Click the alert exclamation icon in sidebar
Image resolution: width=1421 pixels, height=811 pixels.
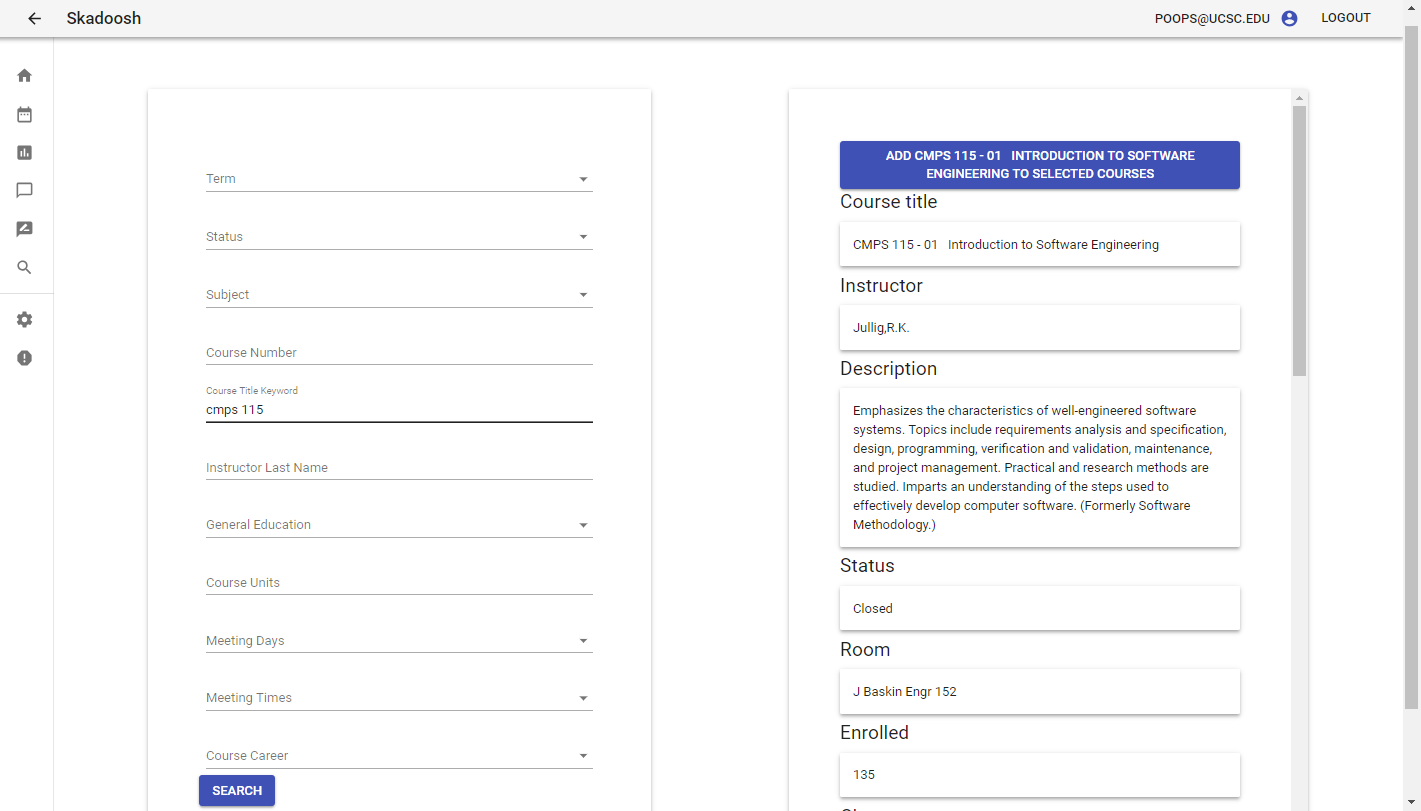[x=25, y=358]
